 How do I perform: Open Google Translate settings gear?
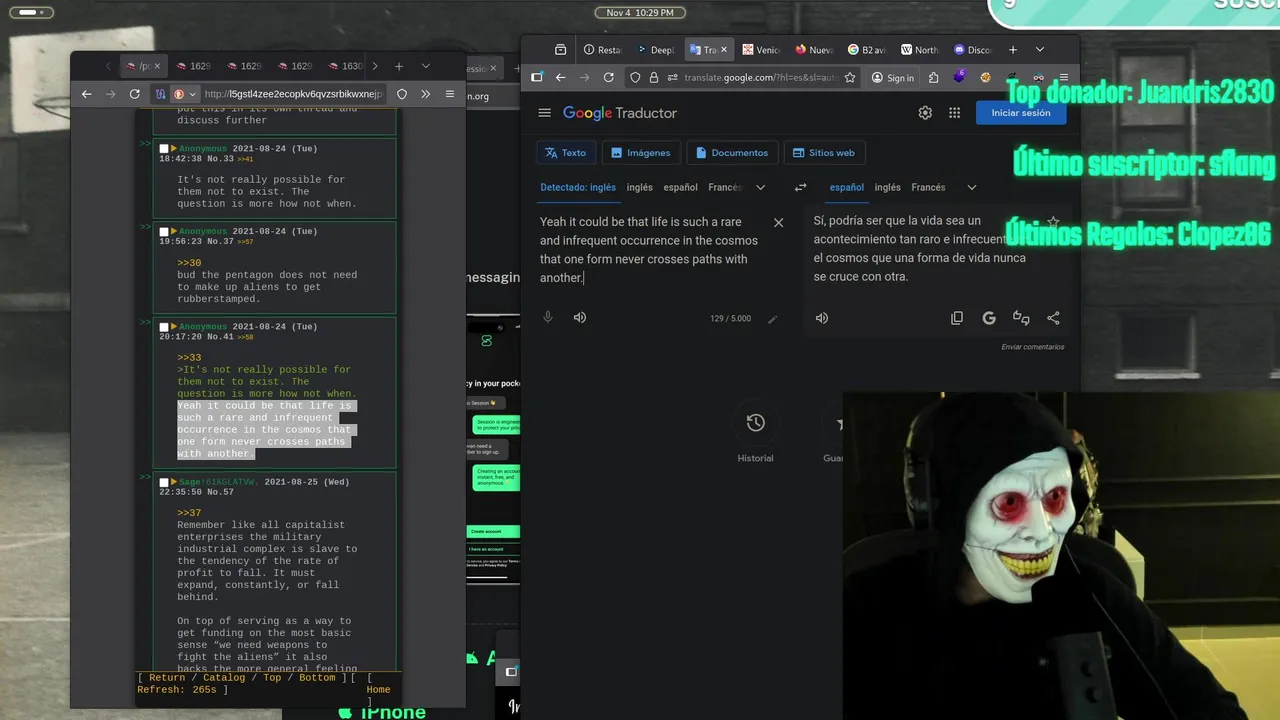coord(925,113)
